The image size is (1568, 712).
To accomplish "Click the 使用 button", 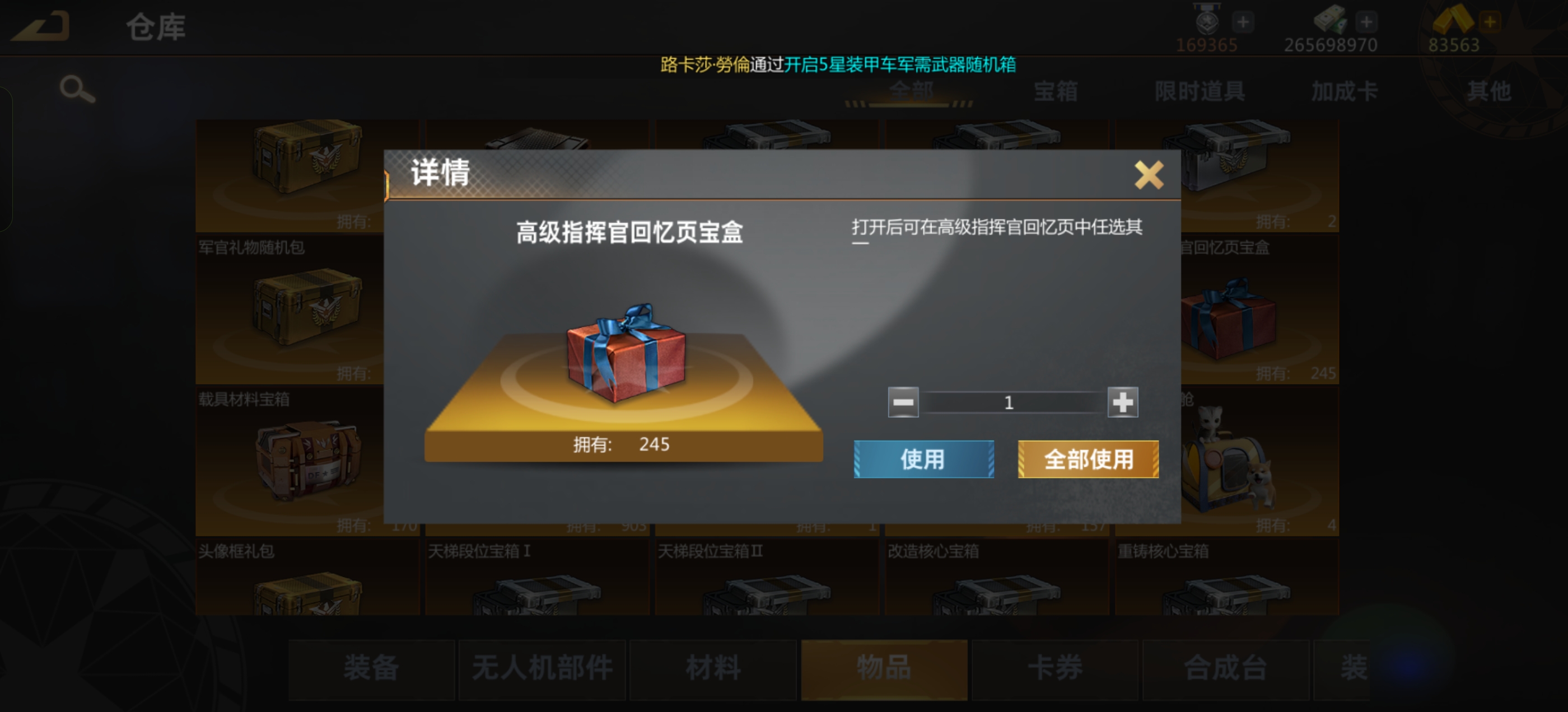I will click(x=923, y=459).
